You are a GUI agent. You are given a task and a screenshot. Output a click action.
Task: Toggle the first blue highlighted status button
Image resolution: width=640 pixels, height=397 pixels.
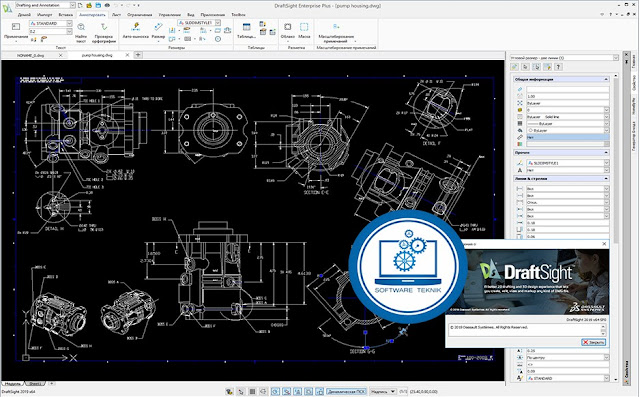point(276,392)
